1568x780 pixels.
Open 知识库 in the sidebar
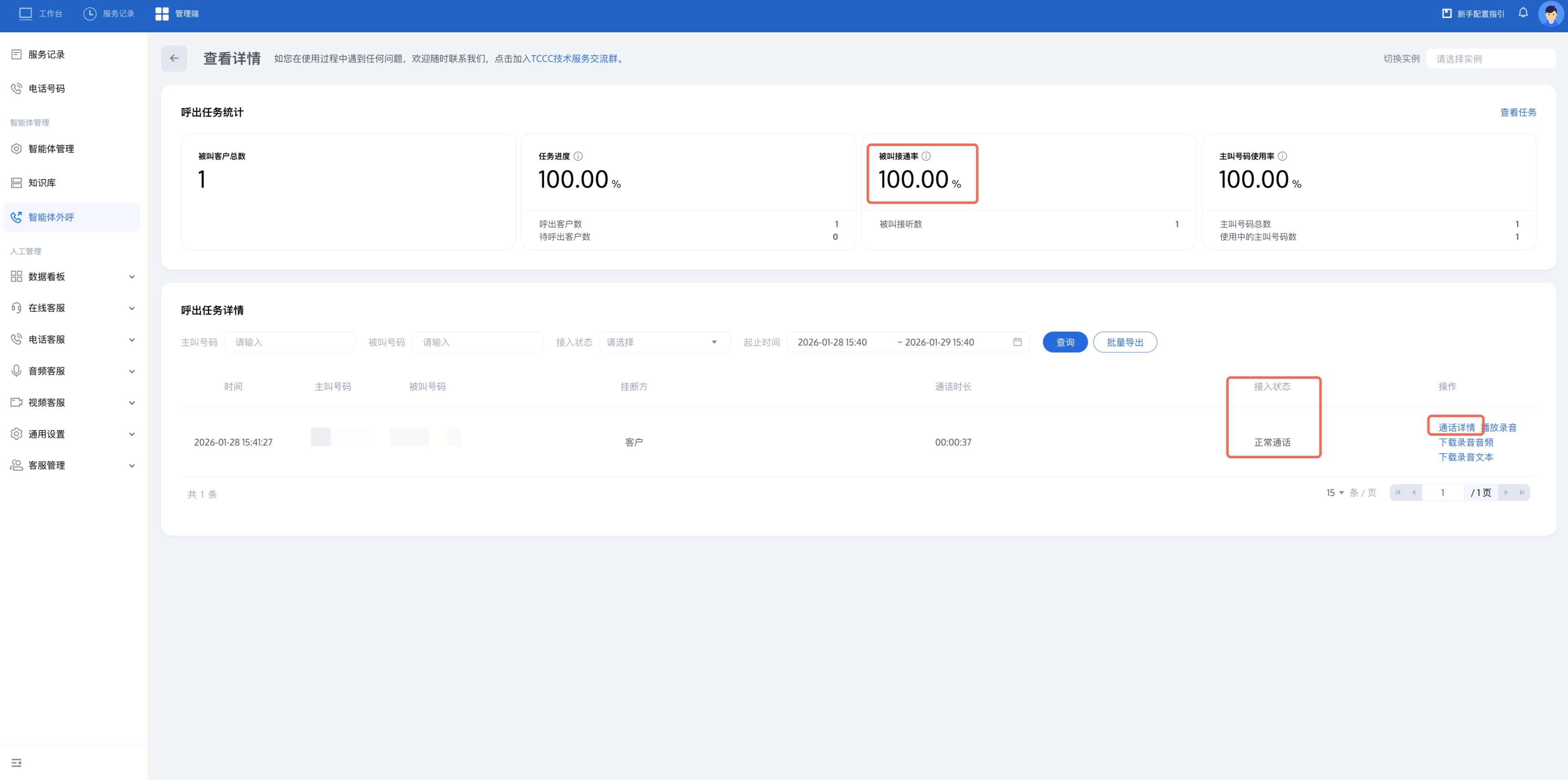point(42,183)
